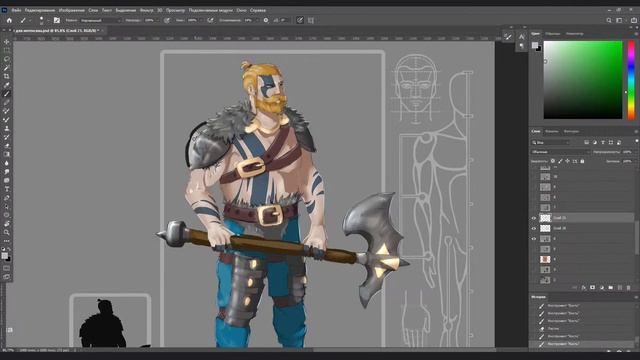Click the foreground color swatch in toolbar
Viewport: 640px width, 360px height.
click(4, 256)
